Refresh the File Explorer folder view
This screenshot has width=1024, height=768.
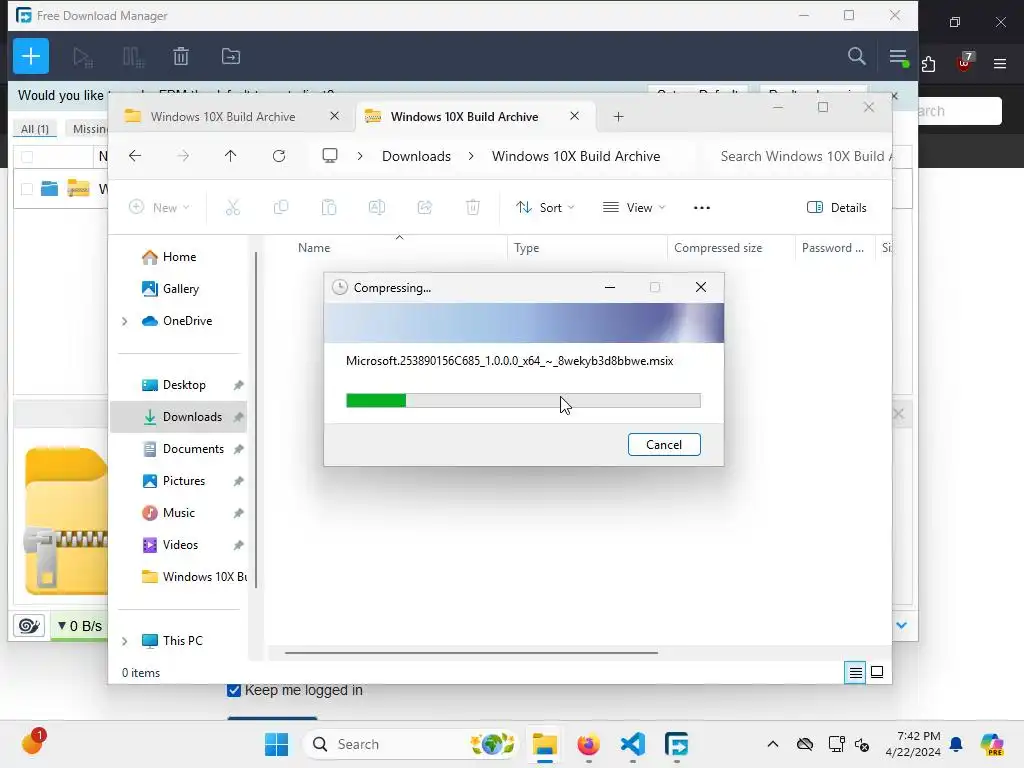tap(279, 156)
